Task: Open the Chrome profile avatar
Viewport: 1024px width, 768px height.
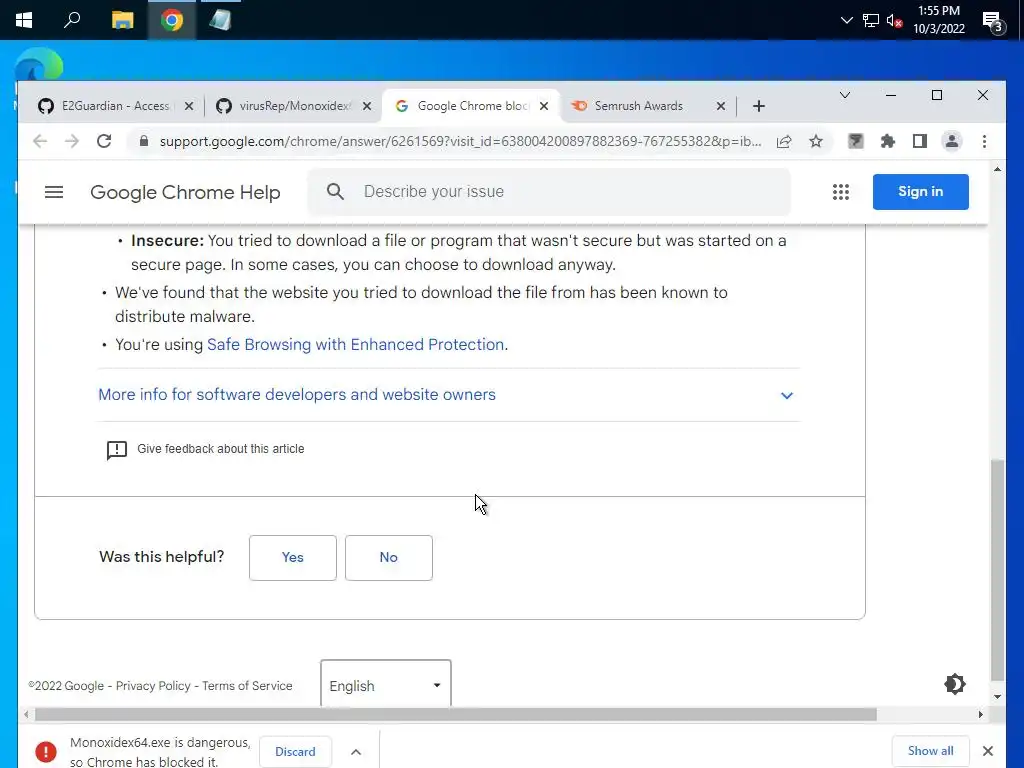Action: (952, 141)
